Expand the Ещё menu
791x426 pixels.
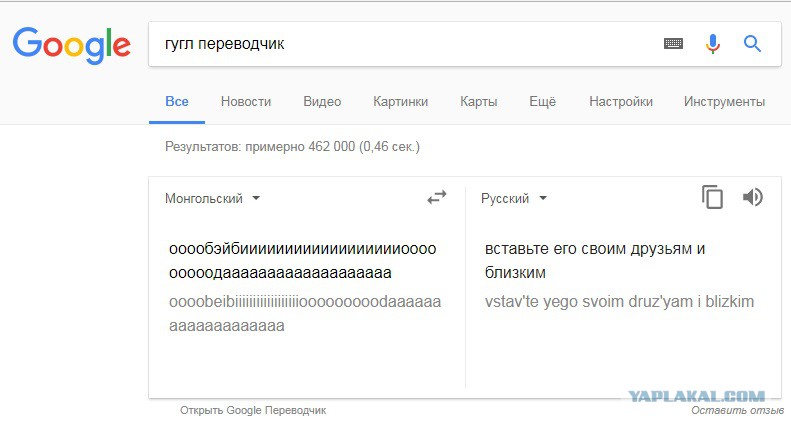542,101
